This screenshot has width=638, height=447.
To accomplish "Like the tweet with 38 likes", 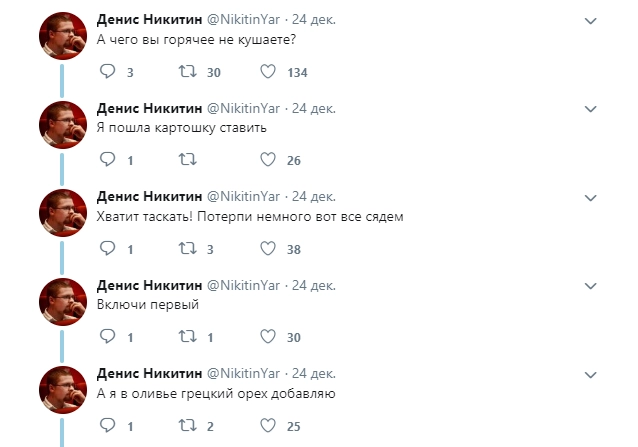I will (268, 249).
